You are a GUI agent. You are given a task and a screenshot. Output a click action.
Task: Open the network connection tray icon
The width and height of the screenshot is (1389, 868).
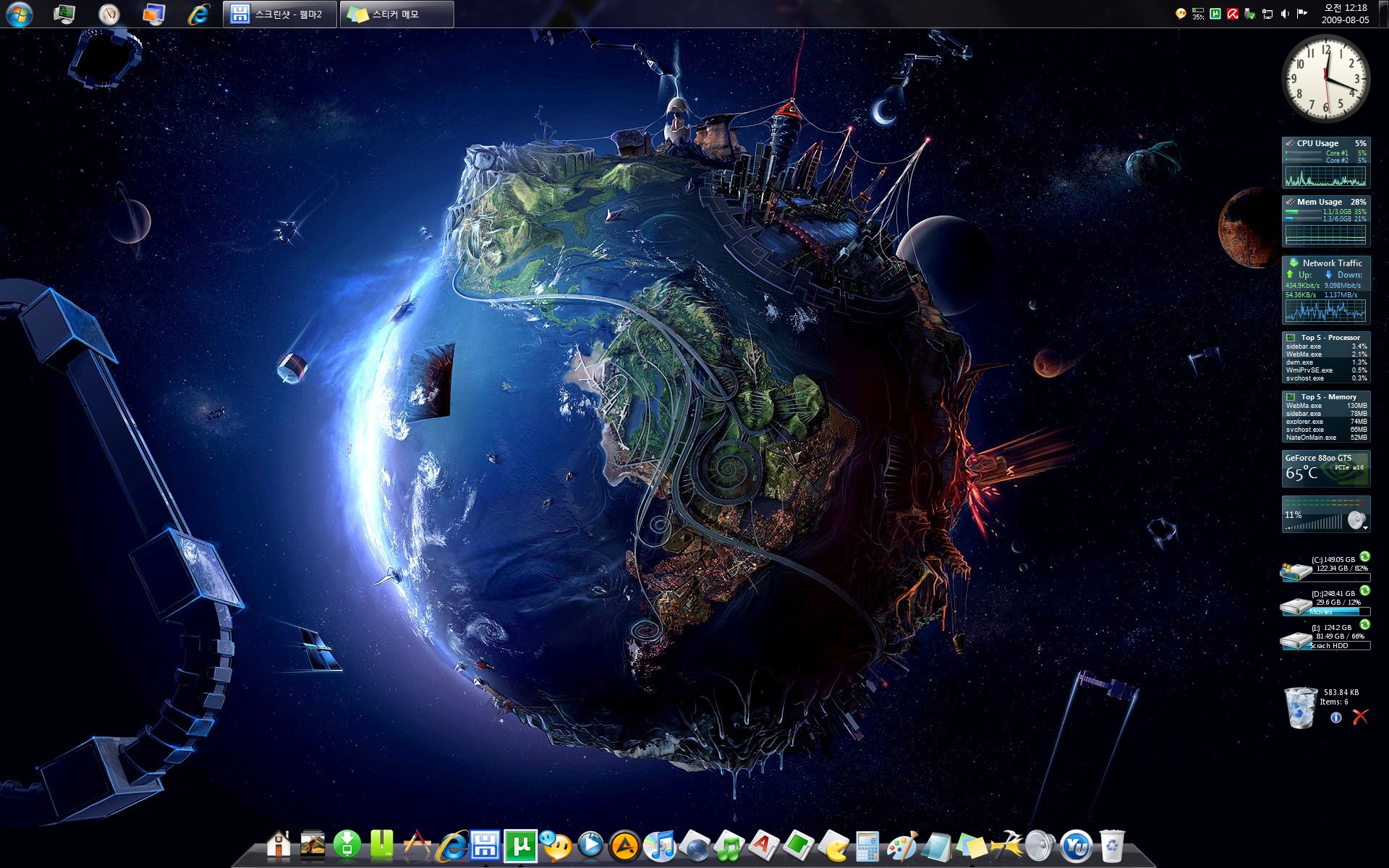1267,14
